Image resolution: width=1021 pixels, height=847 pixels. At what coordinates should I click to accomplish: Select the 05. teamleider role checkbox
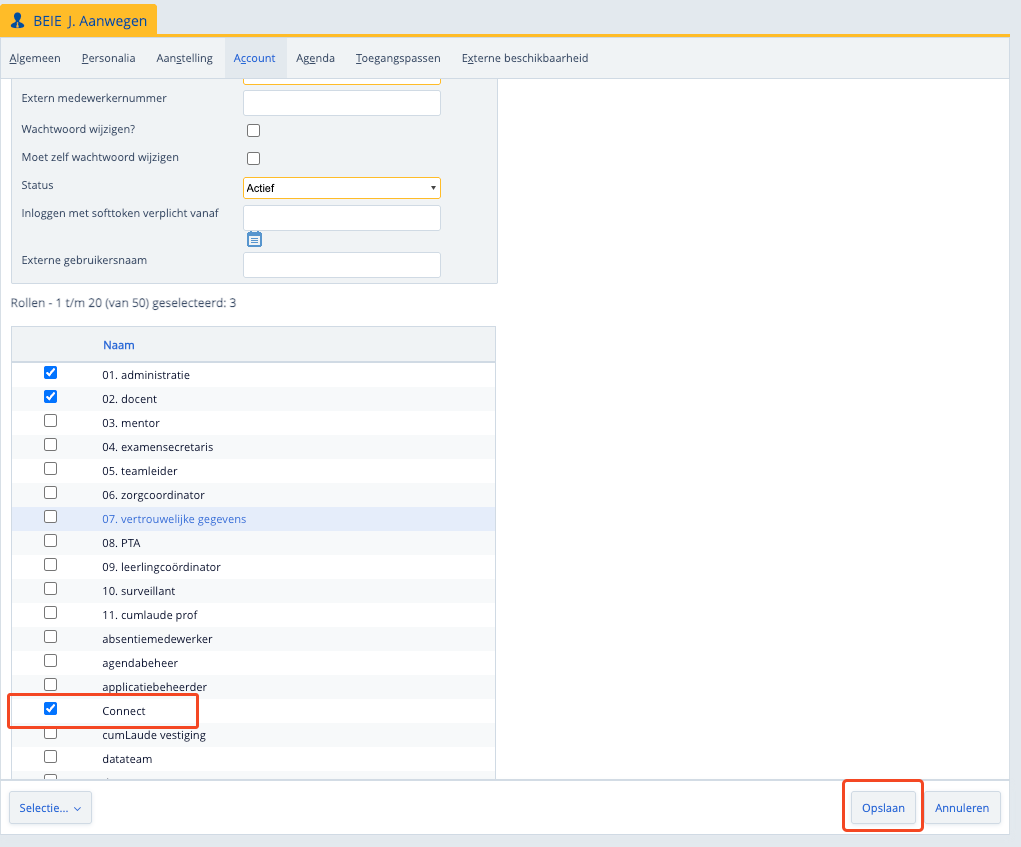pyautogui.click(x=51, y=469)
